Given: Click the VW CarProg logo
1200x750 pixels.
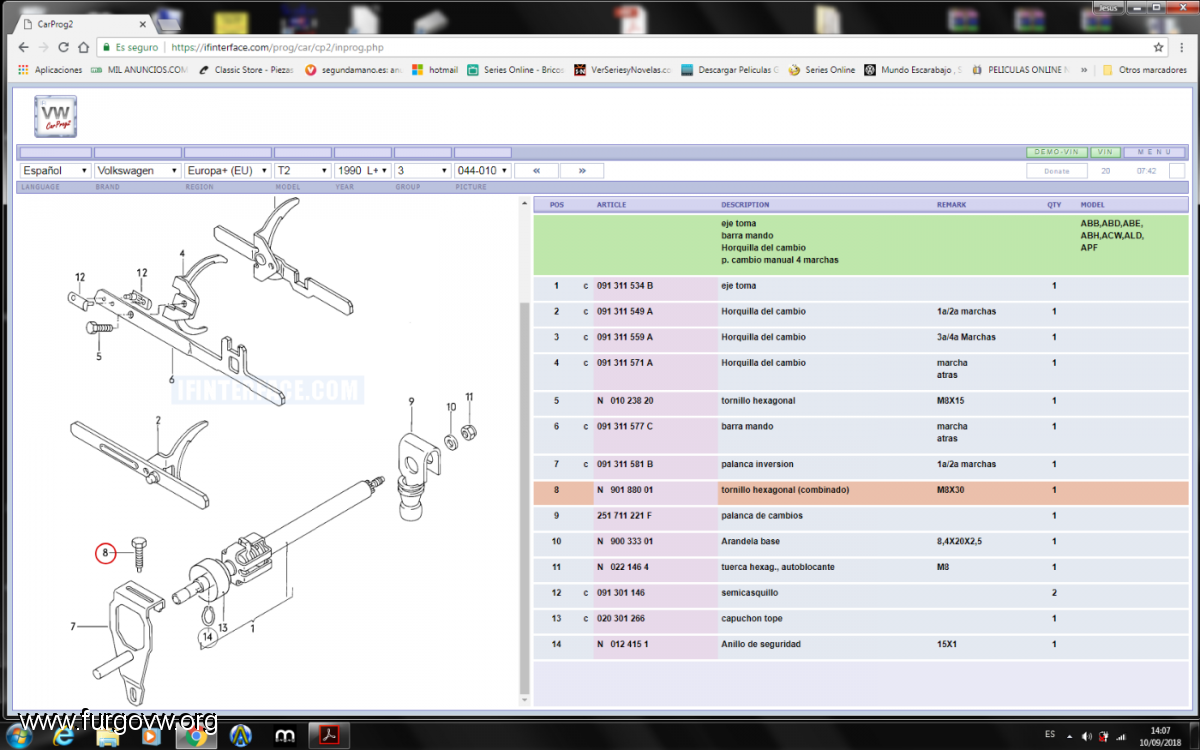Looking at the screenshot, I should pyautogui.click(x=55, y=117).
